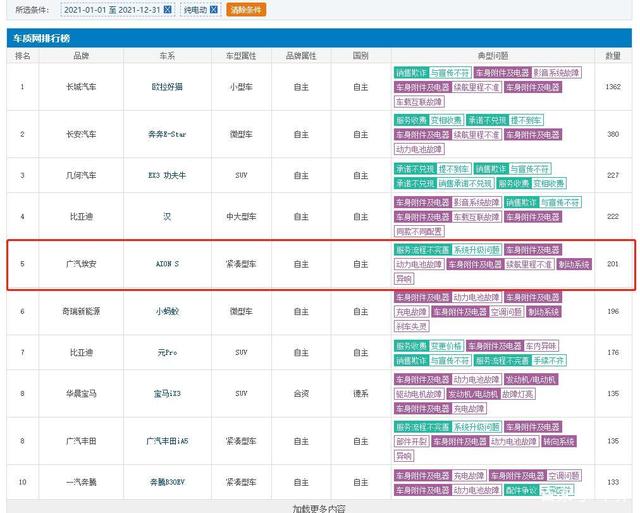Open the 宝马iX3 car series link
Viewport: 640px width, 513px height.
167,394
